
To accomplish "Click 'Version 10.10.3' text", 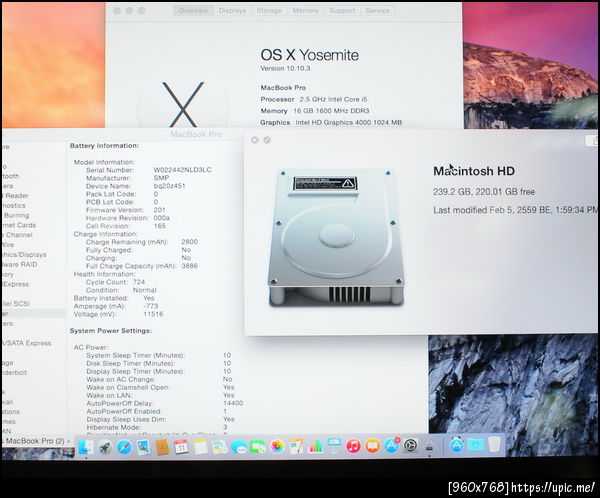I will [285, 69].
